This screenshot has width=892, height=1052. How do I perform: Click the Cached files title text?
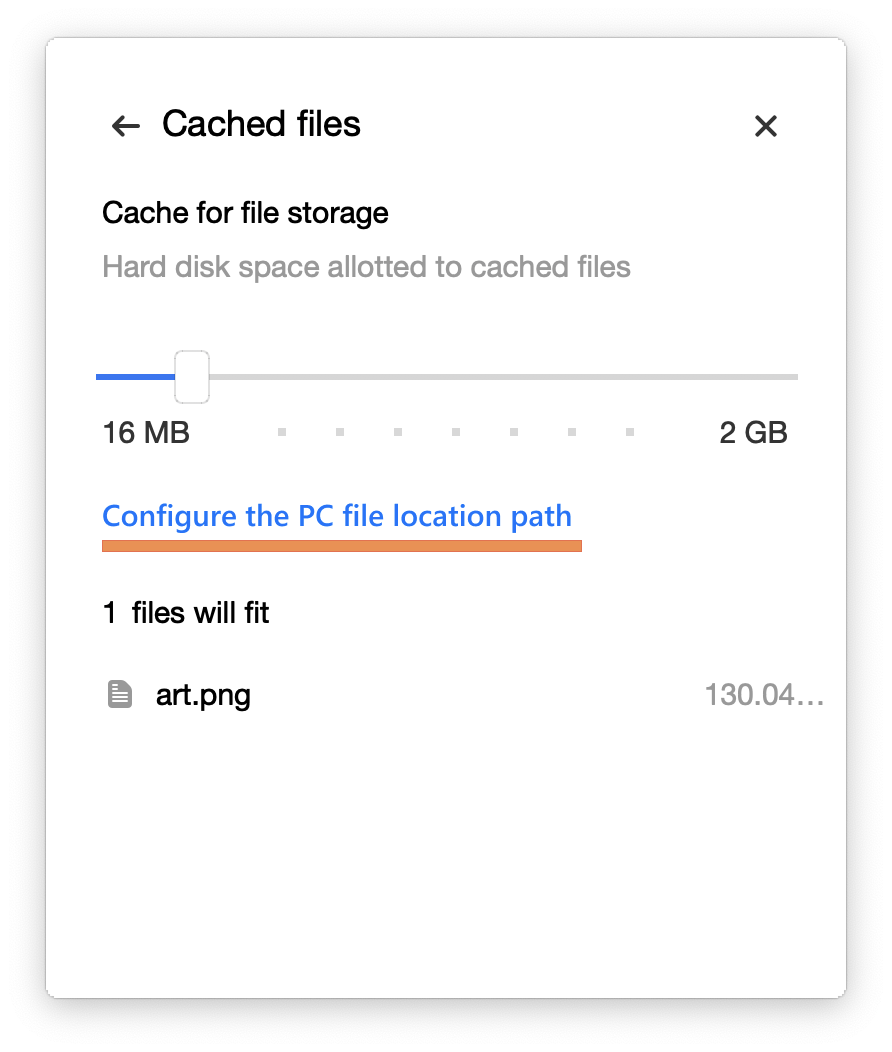coord(262,124)
